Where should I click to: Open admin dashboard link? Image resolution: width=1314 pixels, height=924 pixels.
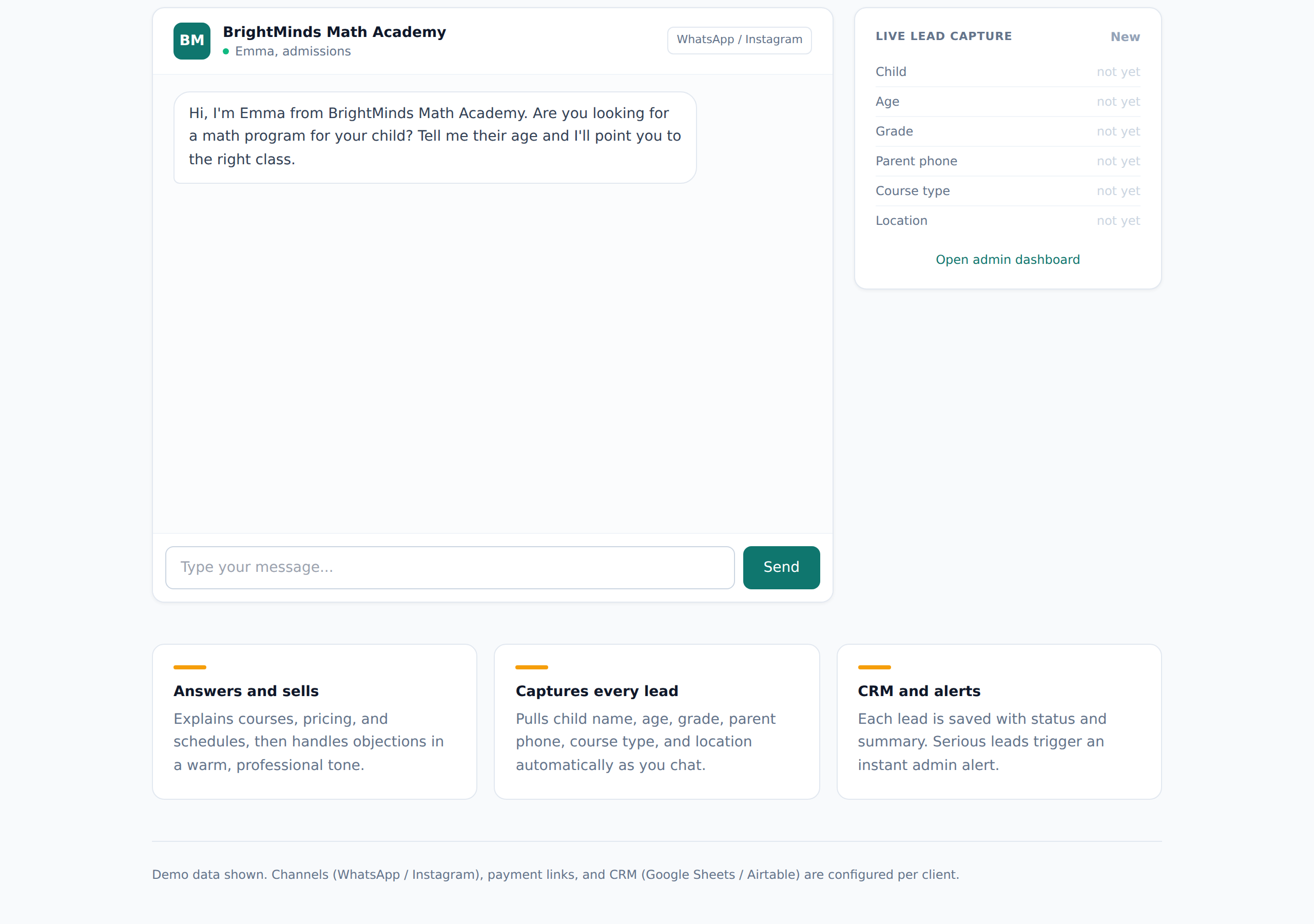pyautogui.click(x=1008, y=259)
